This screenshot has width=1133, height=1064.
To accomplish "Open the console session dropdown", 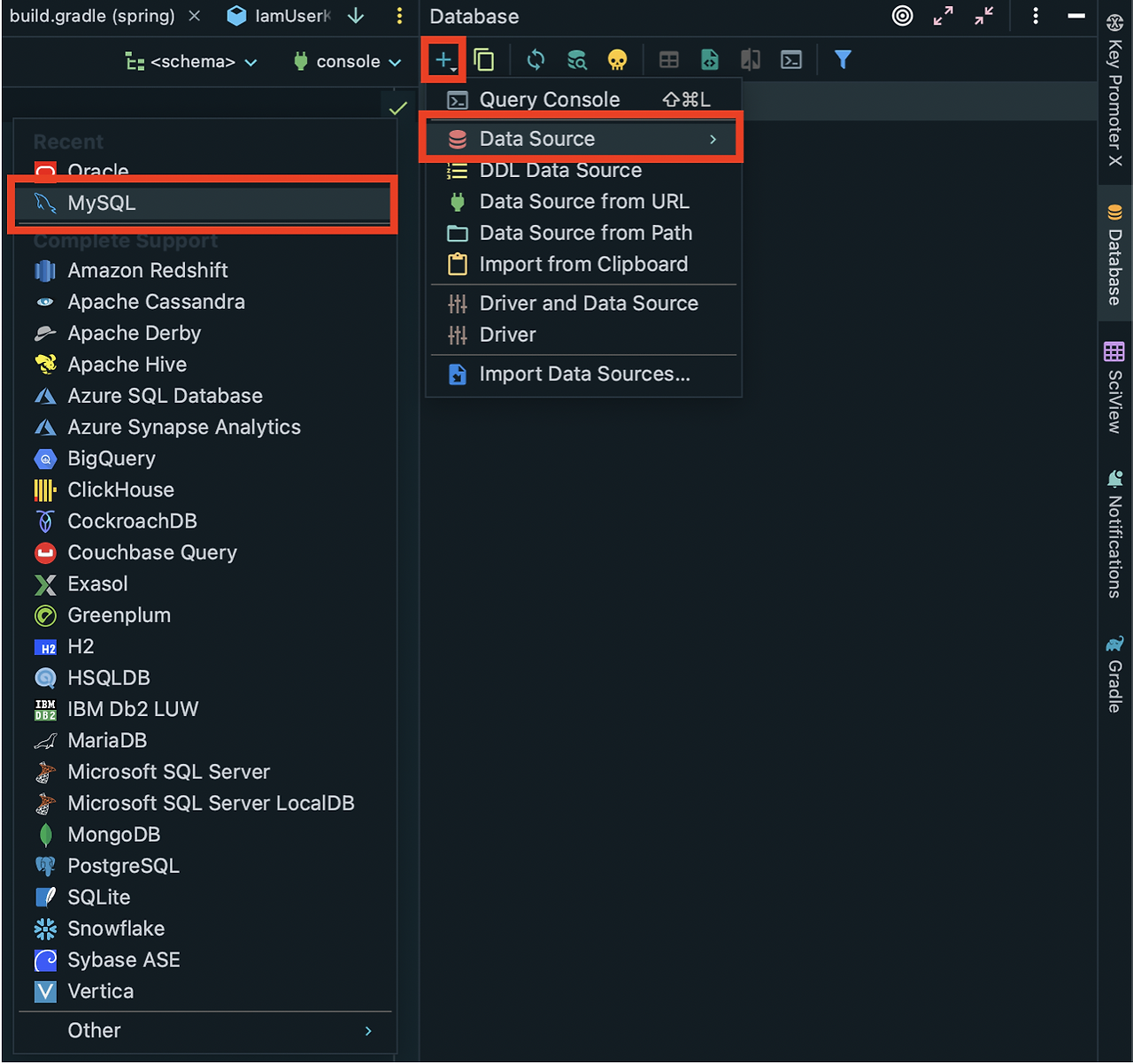I will pos(348,62).
